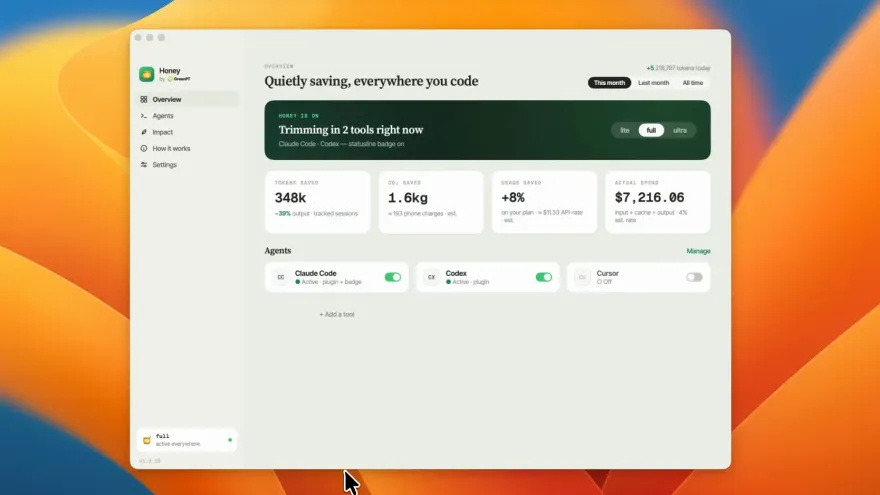Open the Actual Spend $7,216.06 card
Screen dimensions: 880x495
click(x=658, y=202)
